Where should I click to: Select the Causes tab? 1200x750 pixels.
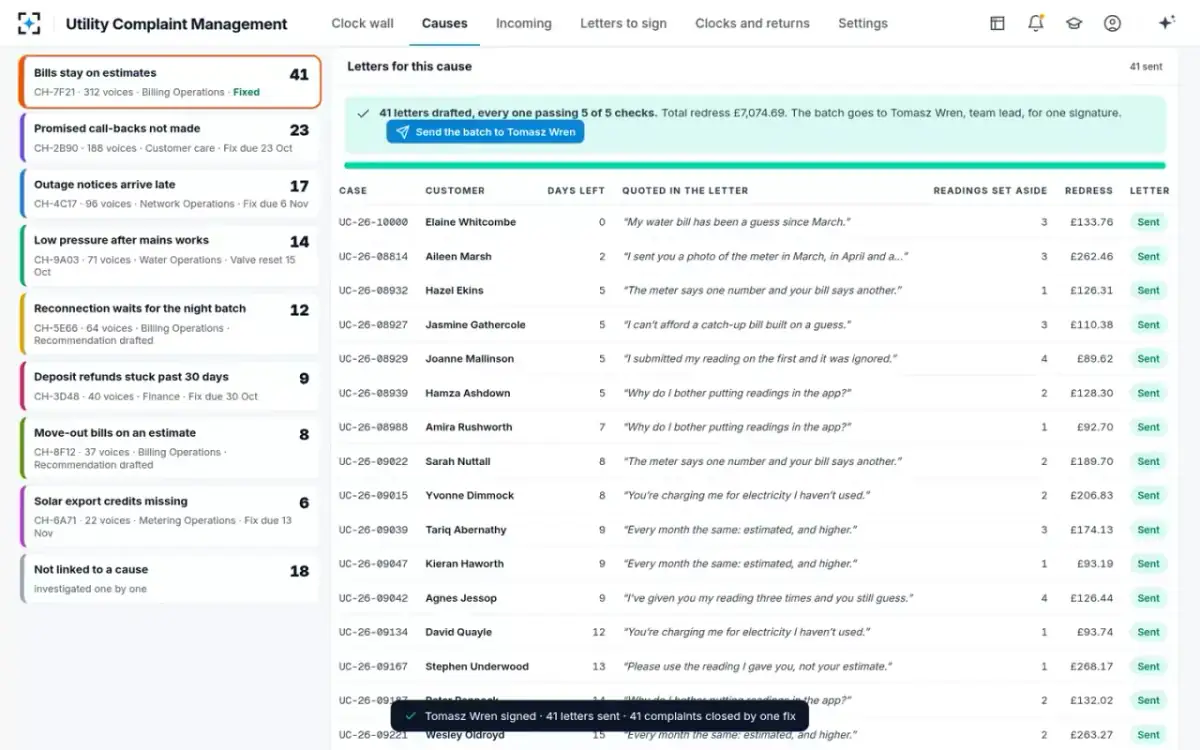(444, 23)
